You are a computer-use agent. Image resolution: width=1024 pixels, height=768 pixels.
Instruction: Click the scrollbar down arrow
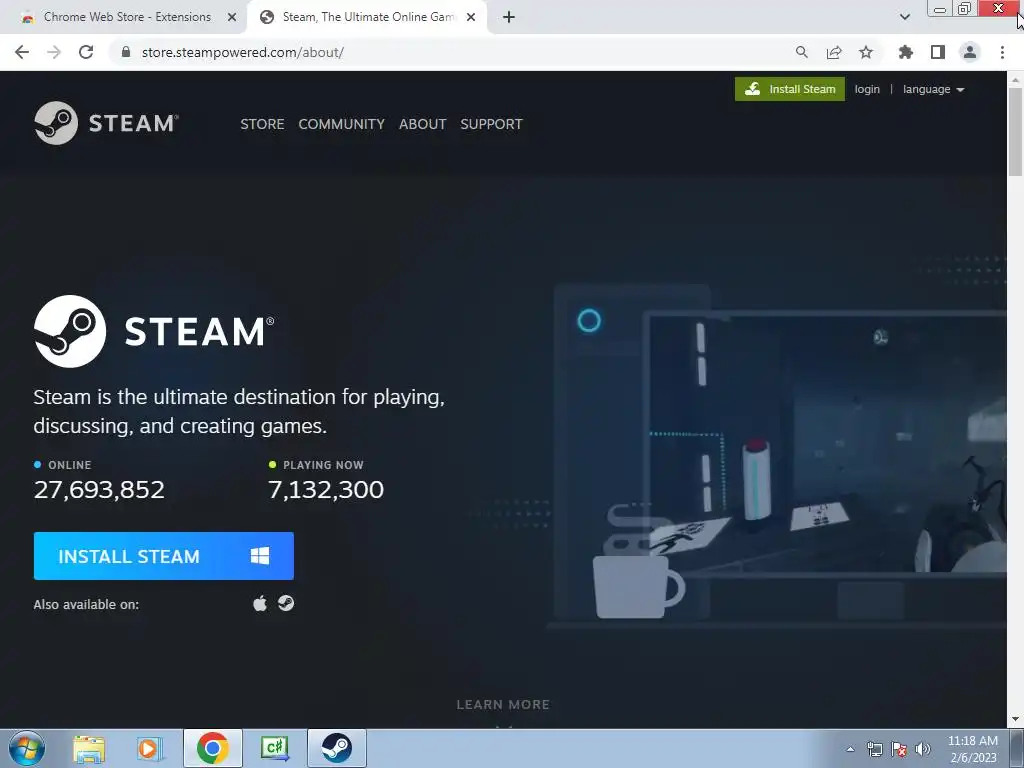pyautogui.click(x=1015, y=720)
